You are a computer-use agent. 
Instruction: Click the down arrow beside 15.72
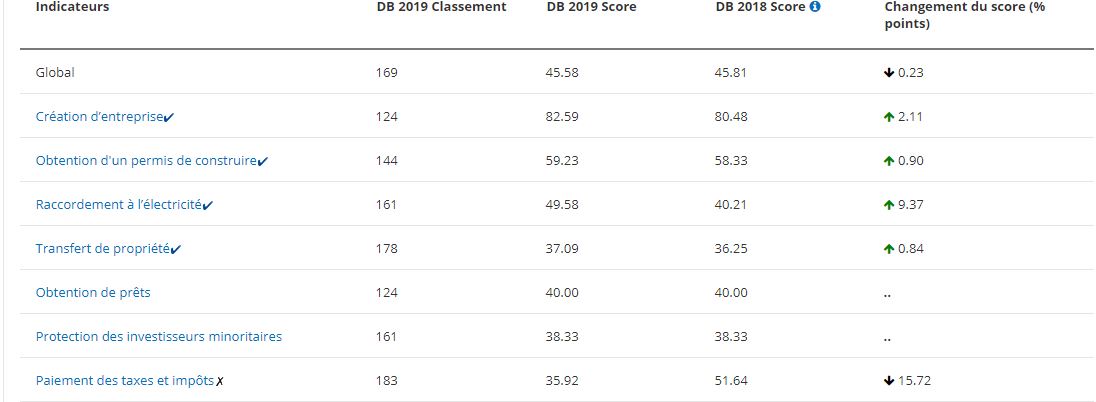click(889, 381)
